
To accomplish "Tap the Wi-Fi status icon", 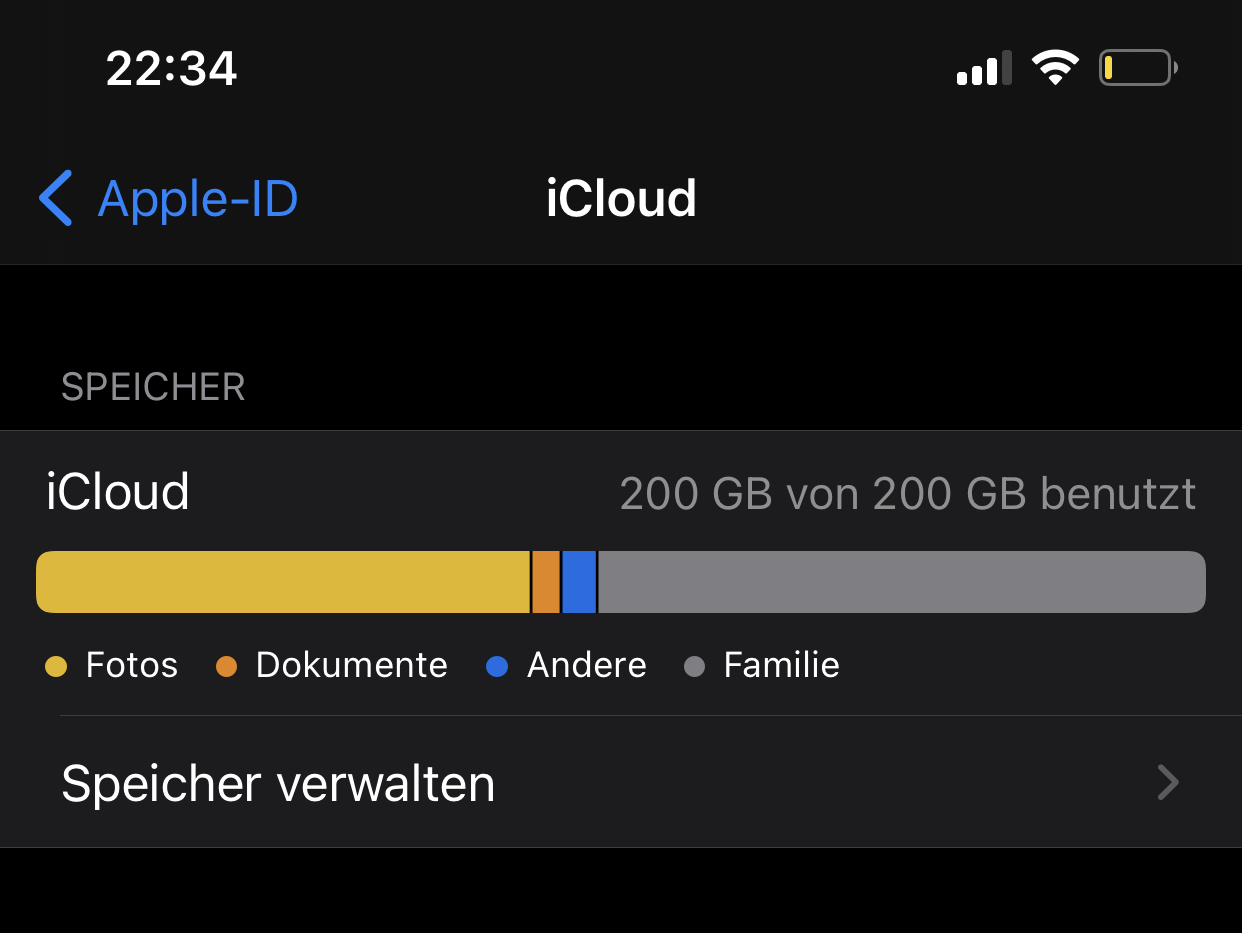I will click(1055, 69).
